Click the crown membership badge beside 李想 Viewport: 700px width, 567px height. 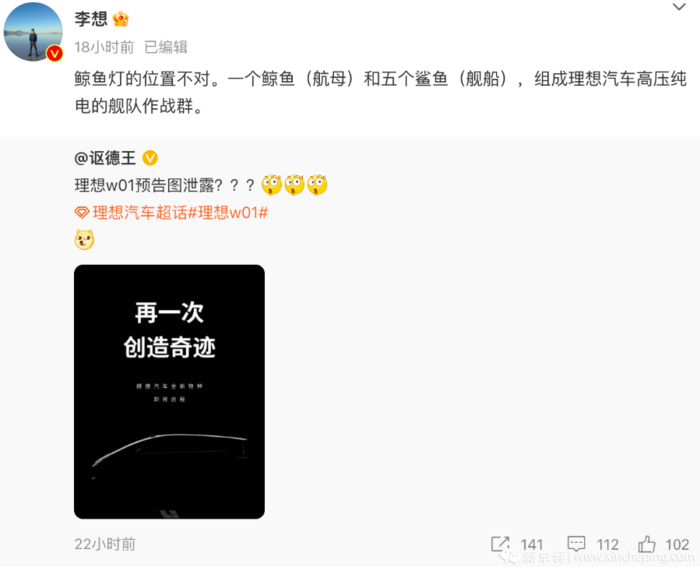coord(121,19)
